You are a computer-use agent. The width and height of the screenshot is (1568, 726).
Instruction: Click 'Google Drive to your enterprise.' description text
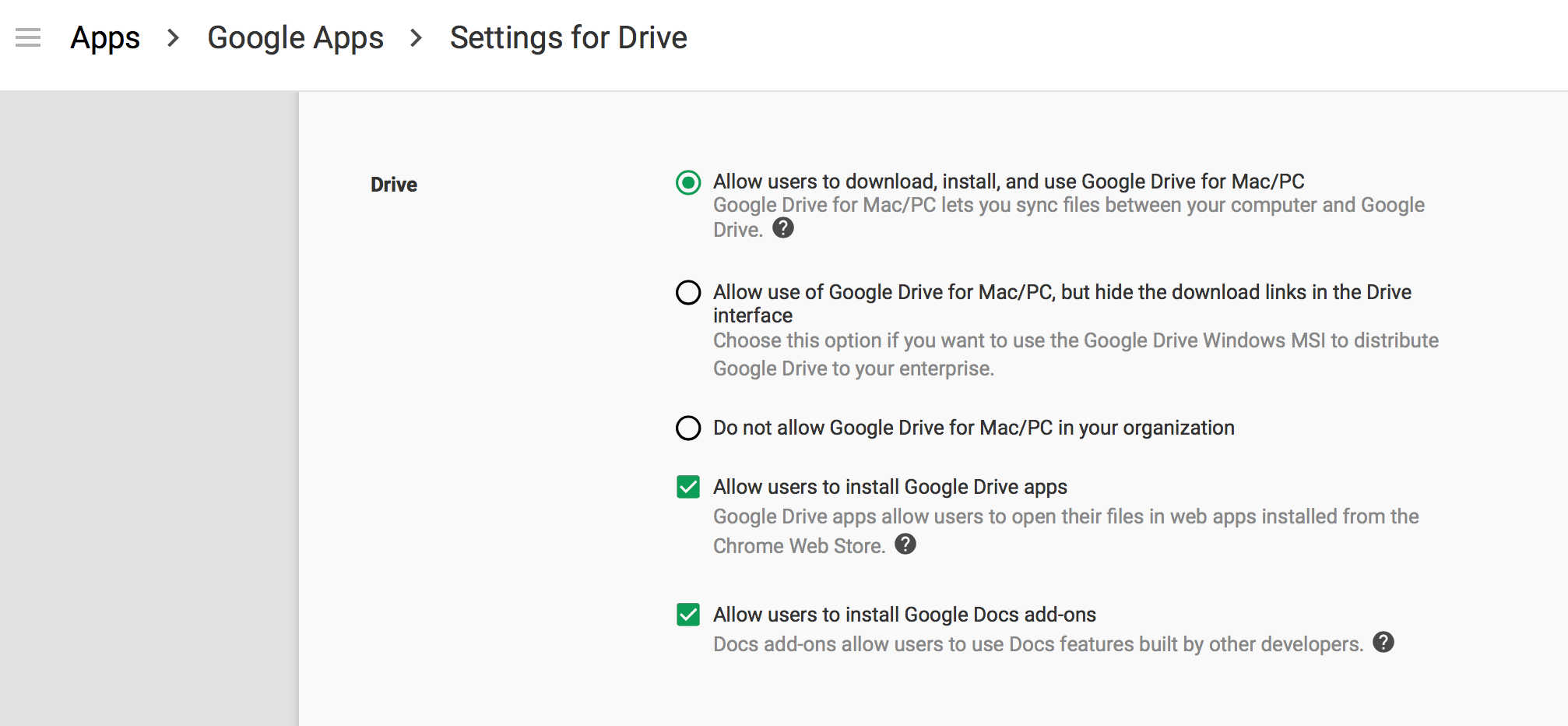coord(853,368)
